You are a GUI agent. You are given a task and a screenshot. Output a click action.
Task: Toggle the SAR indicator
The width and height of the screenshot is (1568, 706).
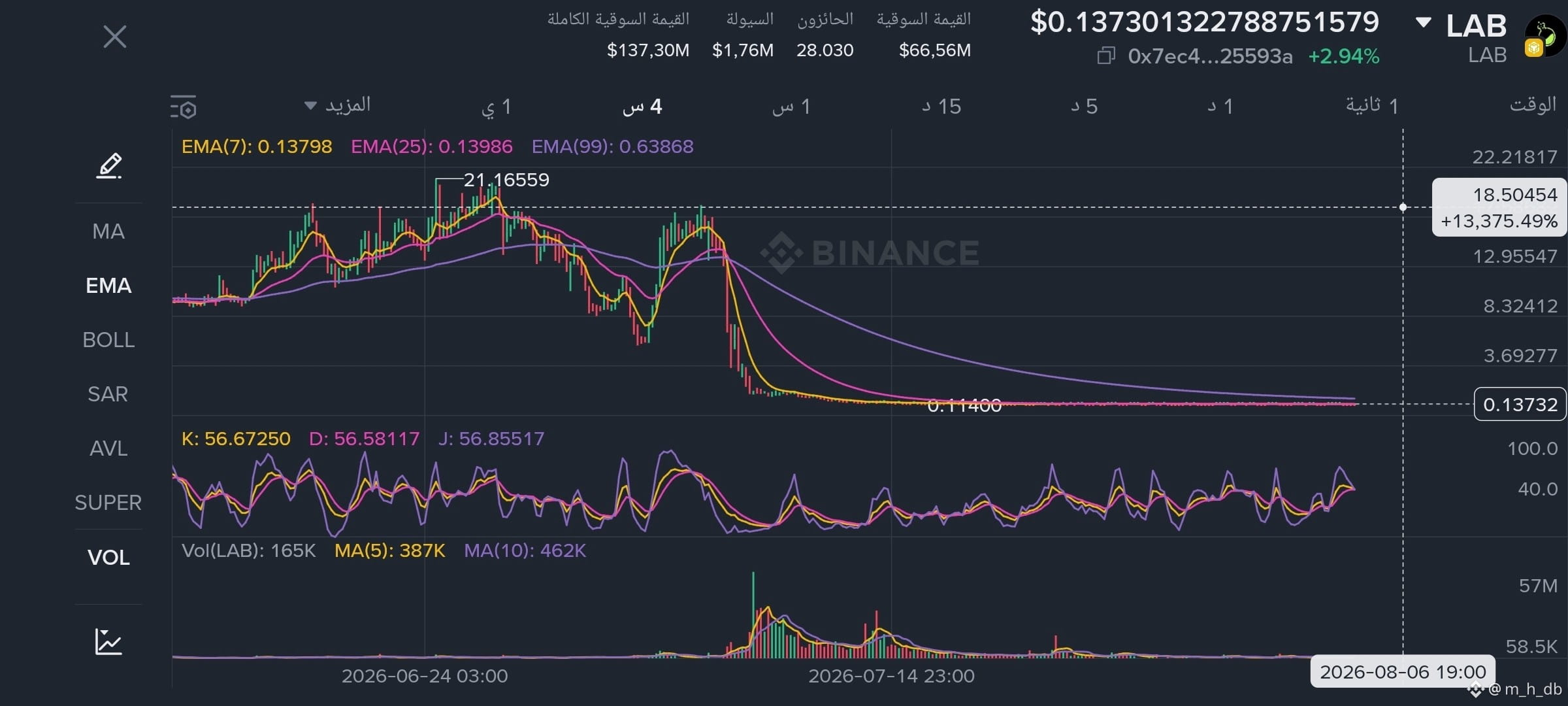[x=108, y=394]
